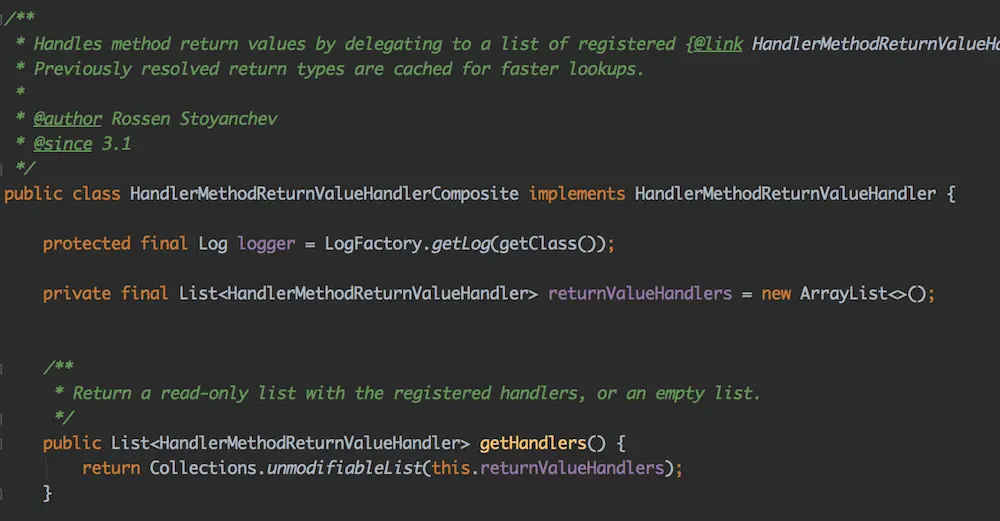Click the @link Javadoc tag
Image resolution: width=1000 pixels, height=521 pixels.
click(x=717, y=44)
